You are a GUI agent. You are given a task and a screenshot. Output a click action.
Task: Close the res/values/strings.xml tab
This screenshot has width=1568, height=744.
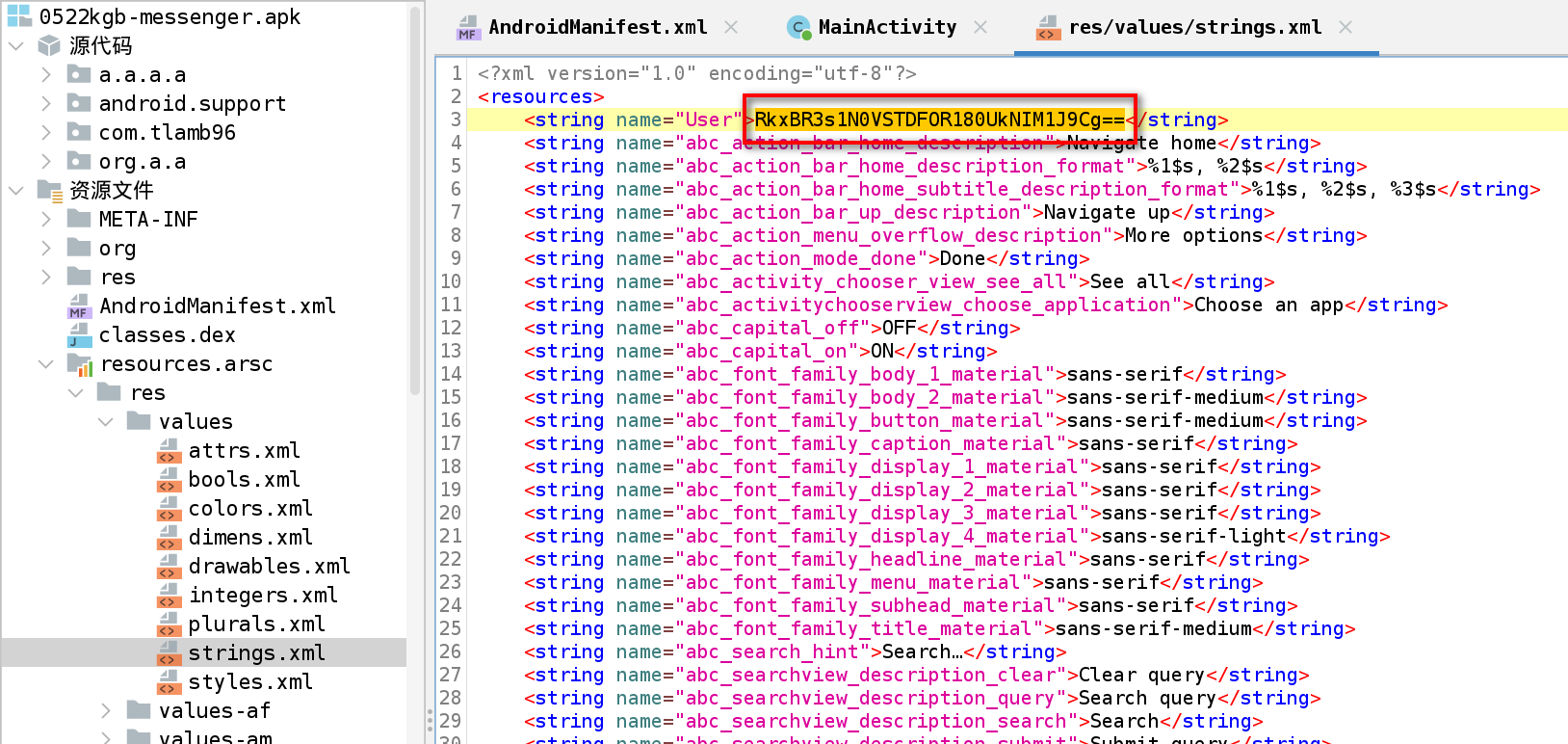(1346, 27)
